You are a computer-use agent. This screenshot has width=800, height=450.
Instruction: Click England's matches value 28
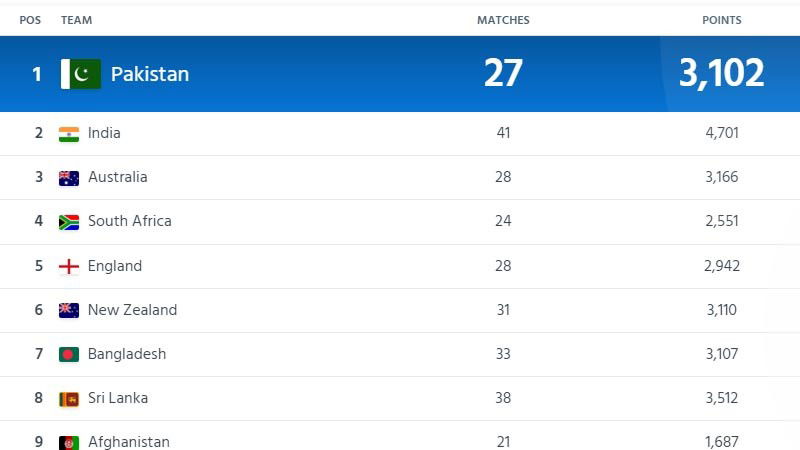coord(503,266)
